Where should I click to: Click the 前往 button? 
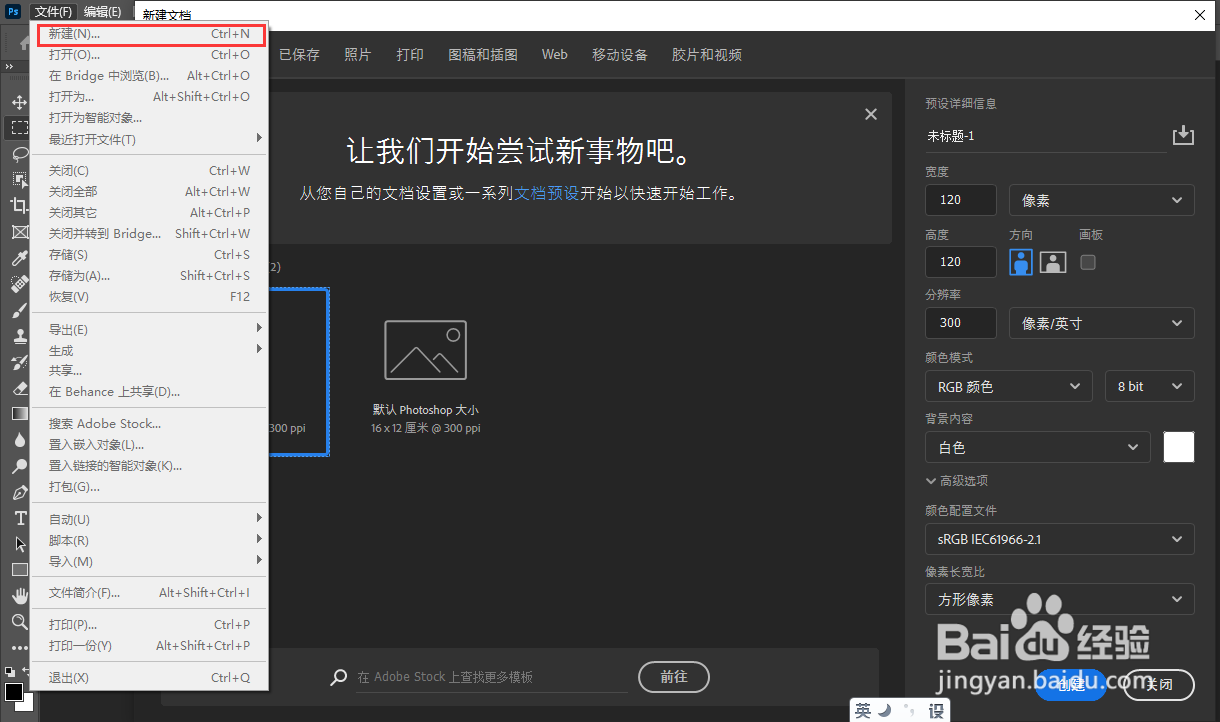click(x=673, y=676)
